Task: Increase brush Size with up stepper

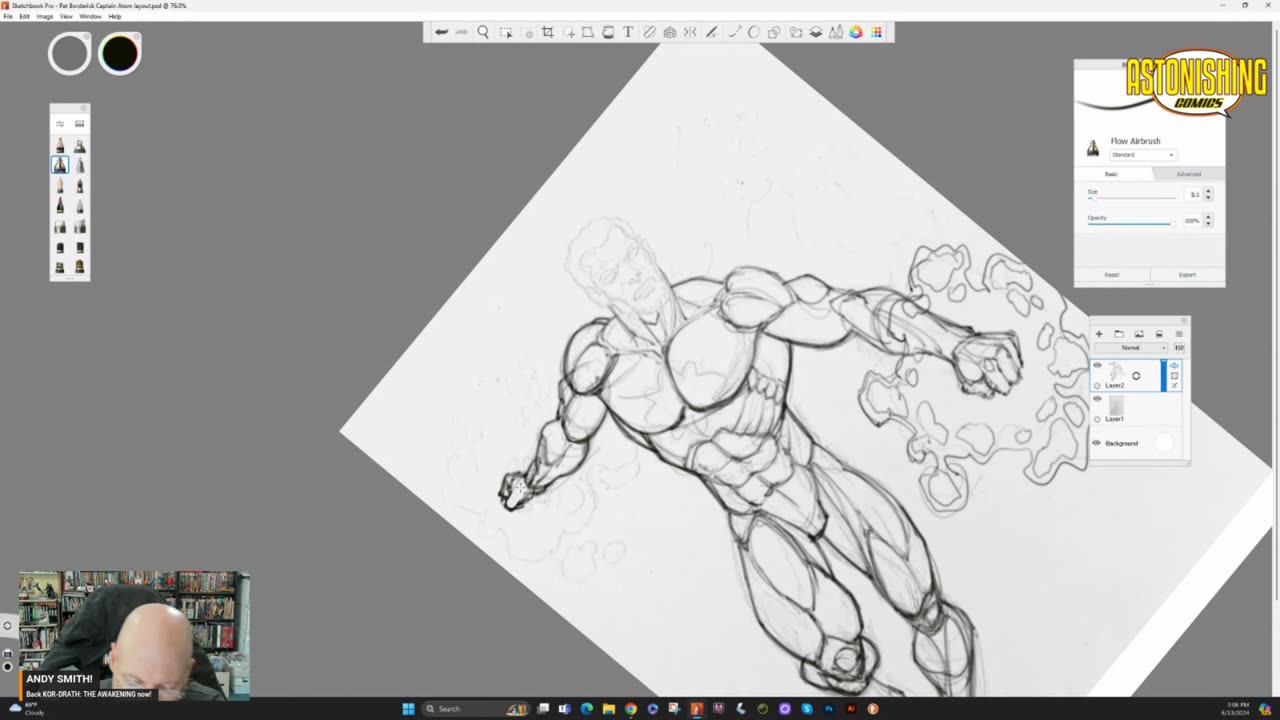Action: tap(1208, 191)
